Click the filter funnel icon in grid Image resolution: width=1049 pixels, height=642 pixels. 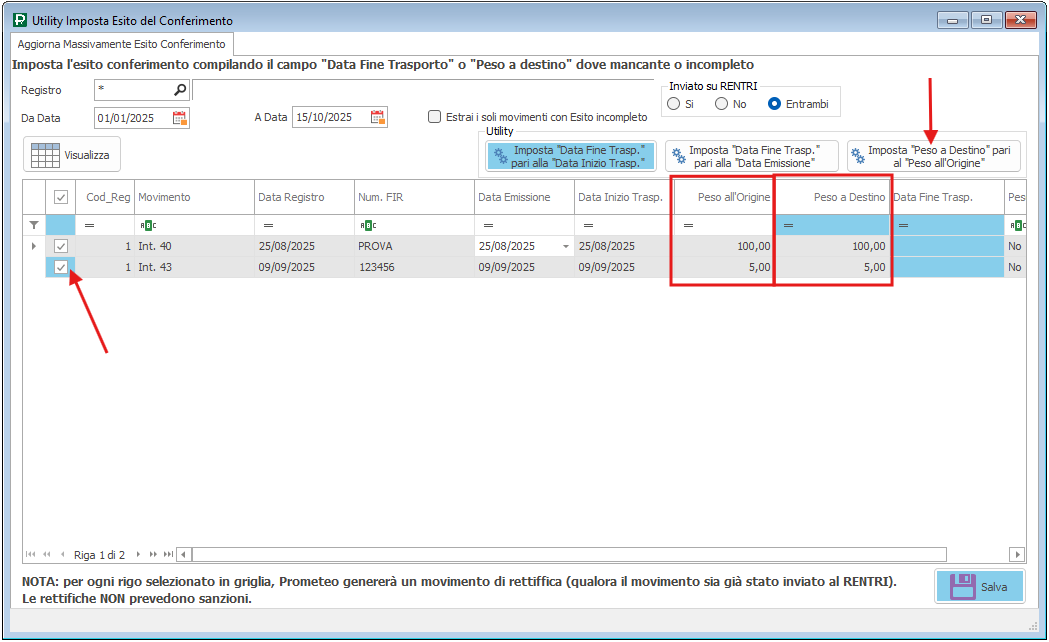[34, 226]
